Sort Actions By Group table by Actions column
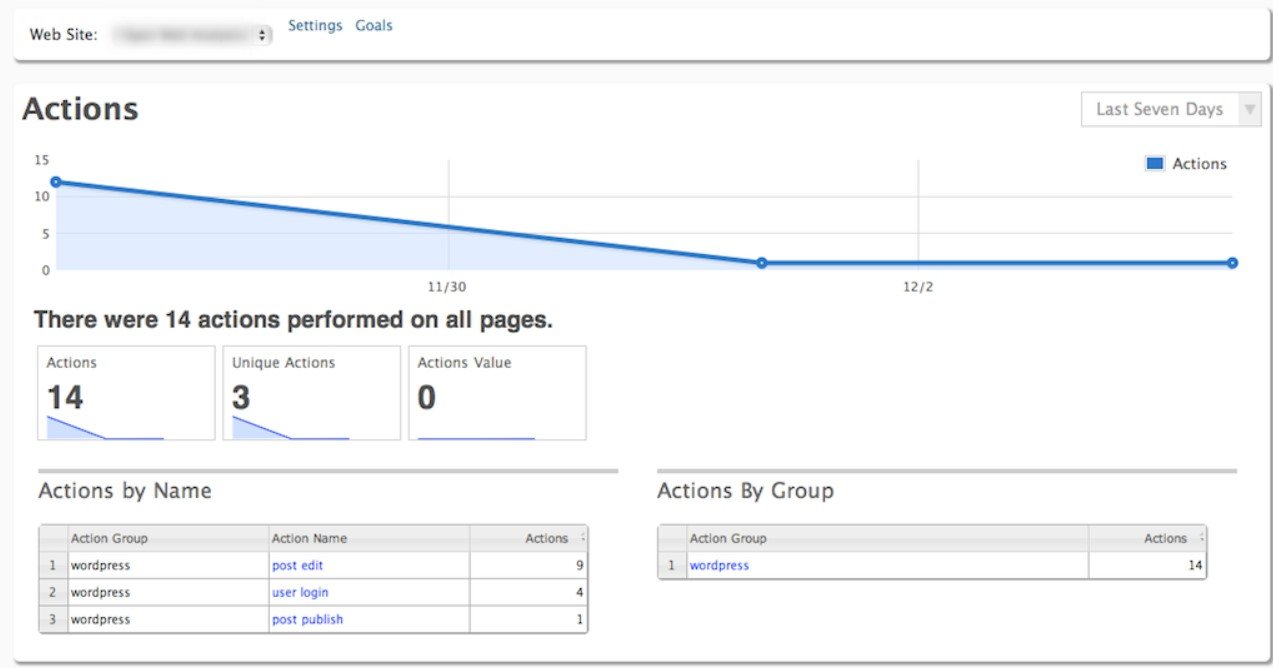This screenshot has height=668, width=1273. pyautogui.click(x=1165, y=538)
